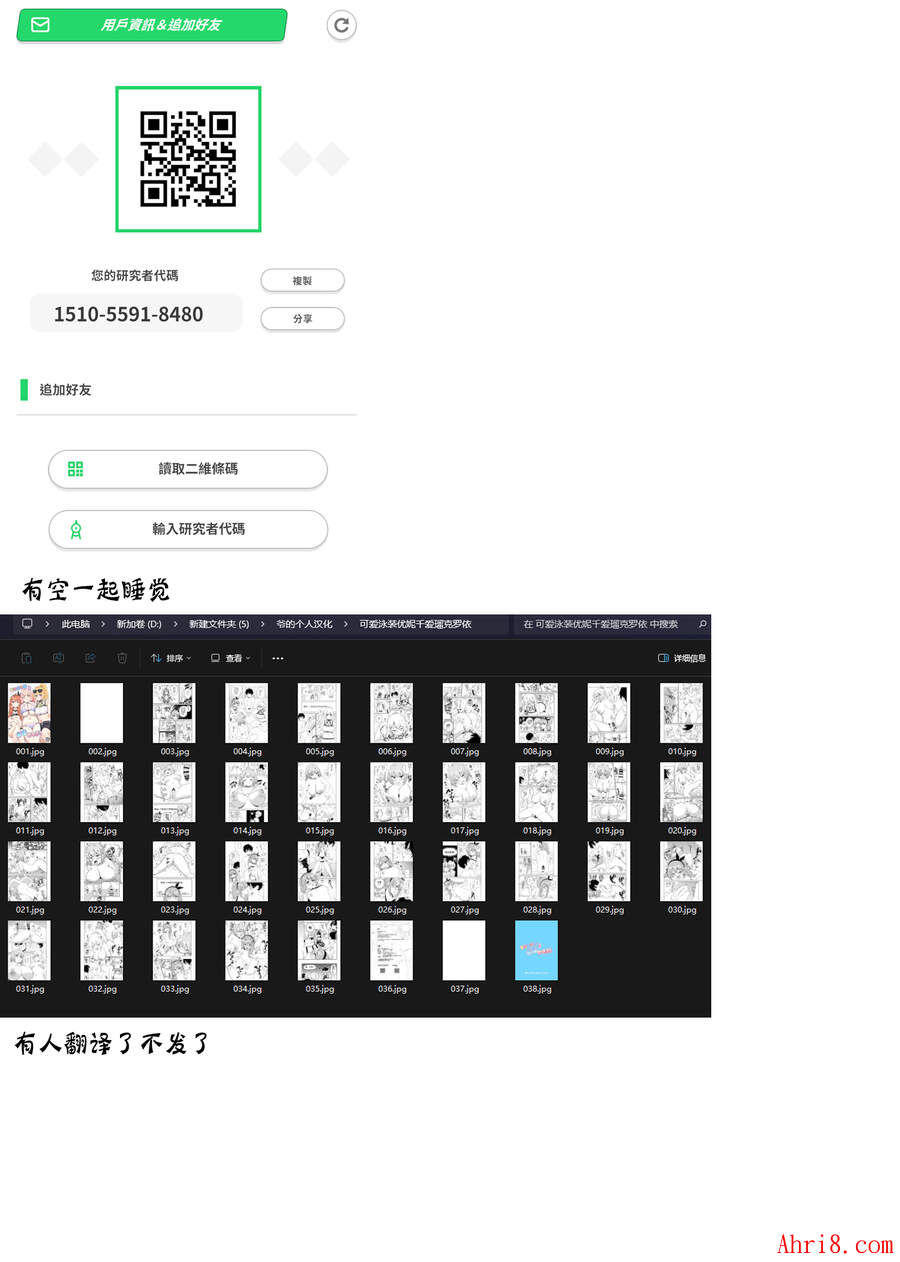
Task: Click the refresh circular arrow icon
Action: point(341,25)
